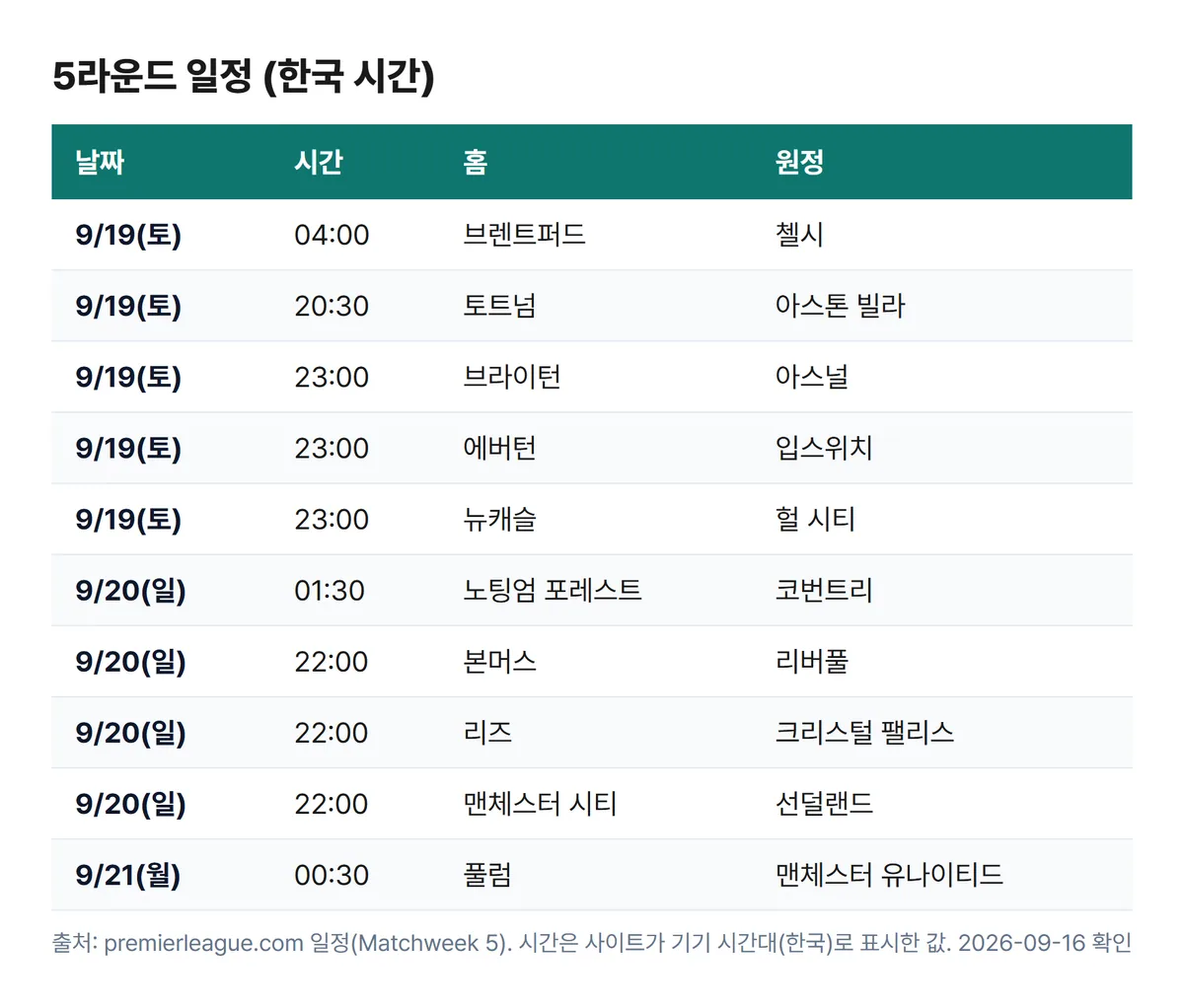Click the 23:00 time in 브라이턴 row

[x=332, y=377]
